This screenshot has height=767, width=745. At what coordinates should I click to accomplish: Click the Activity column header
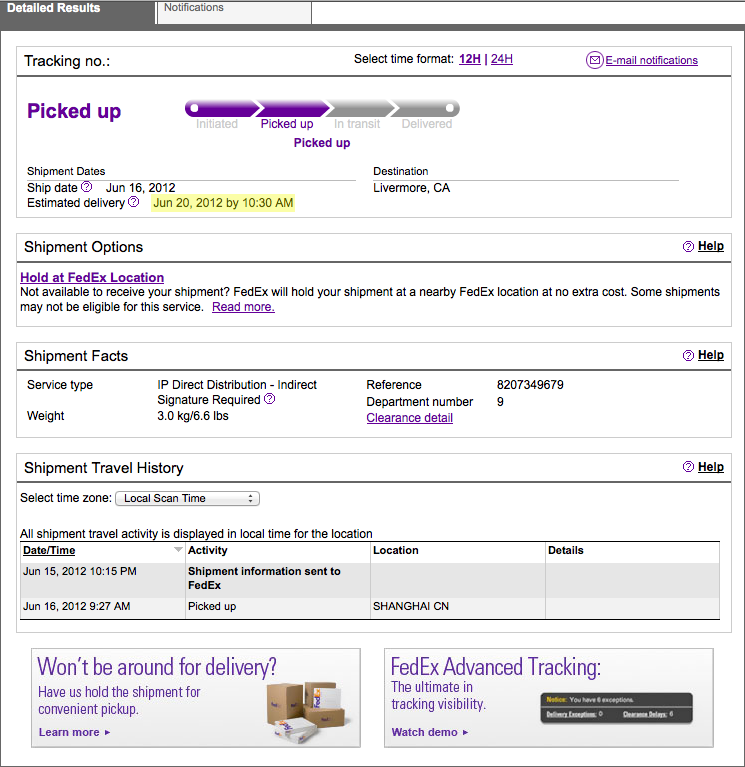(x=207, y=550)
